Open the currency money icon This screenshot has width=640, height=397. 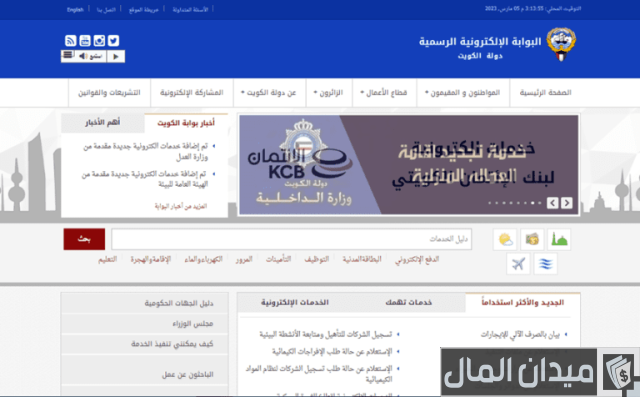click(x=532, y=239)
